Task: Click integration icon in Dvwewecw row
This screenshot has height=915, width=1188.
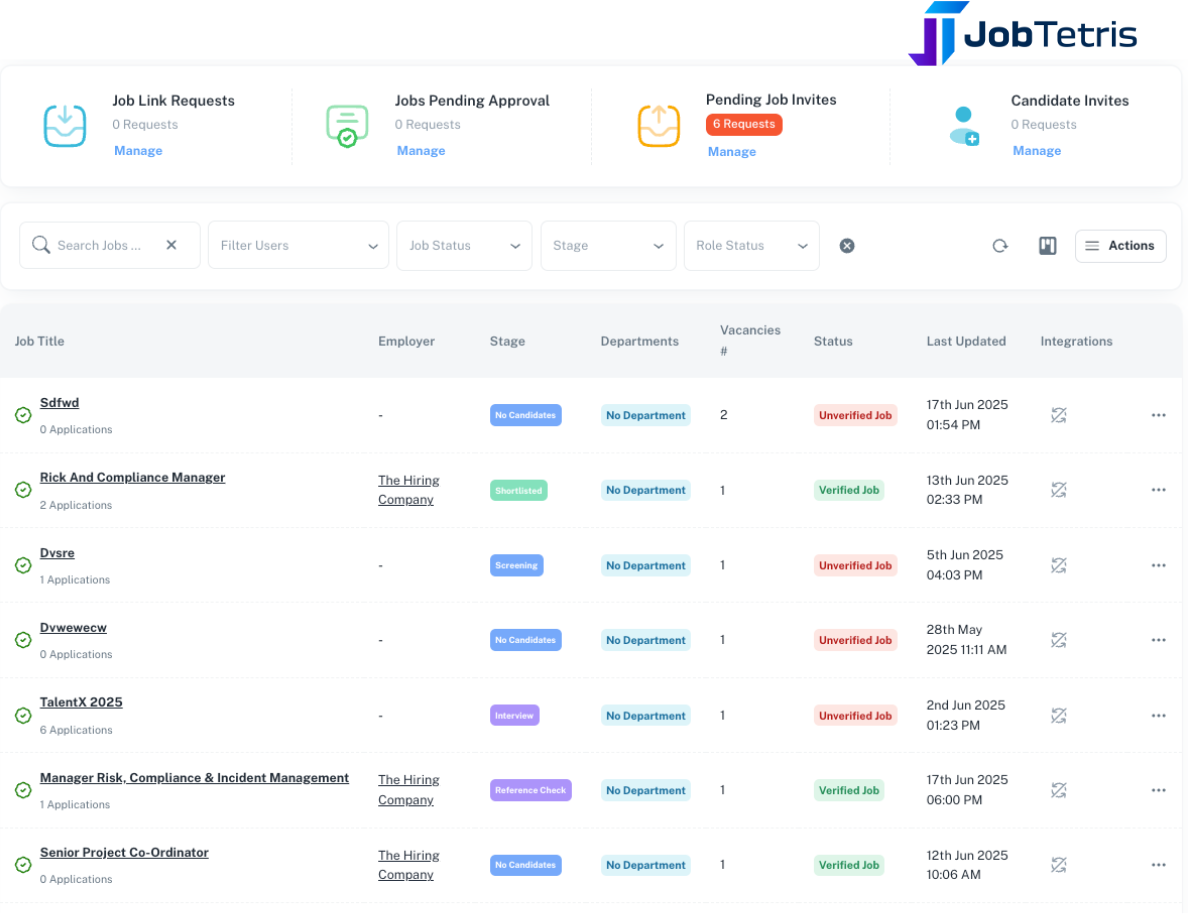Action: coord(1058,640)
